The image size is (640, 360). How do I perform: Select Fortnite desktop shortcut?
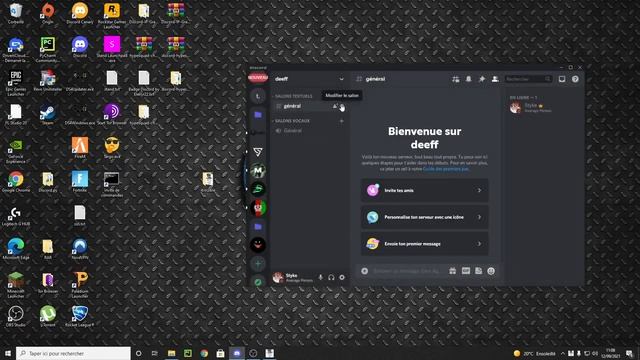(80, 182)
